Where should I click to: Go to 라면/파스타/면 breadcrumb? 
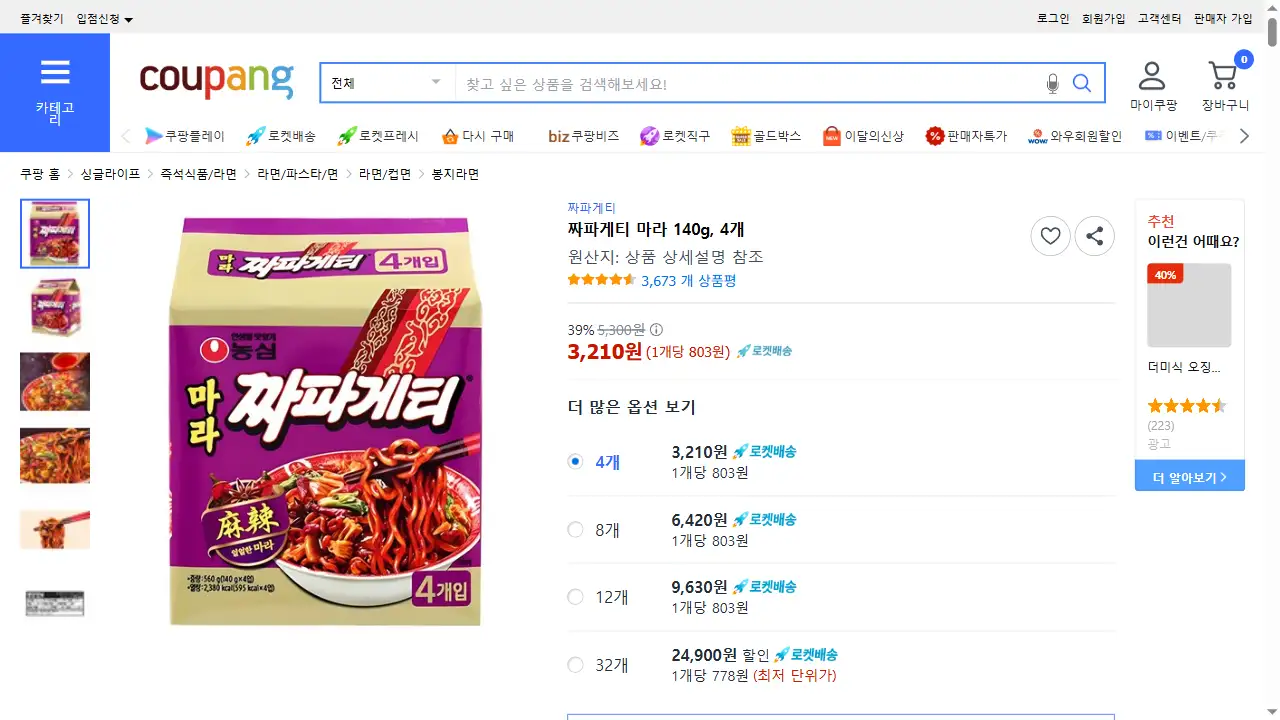[x=298, y=174]
